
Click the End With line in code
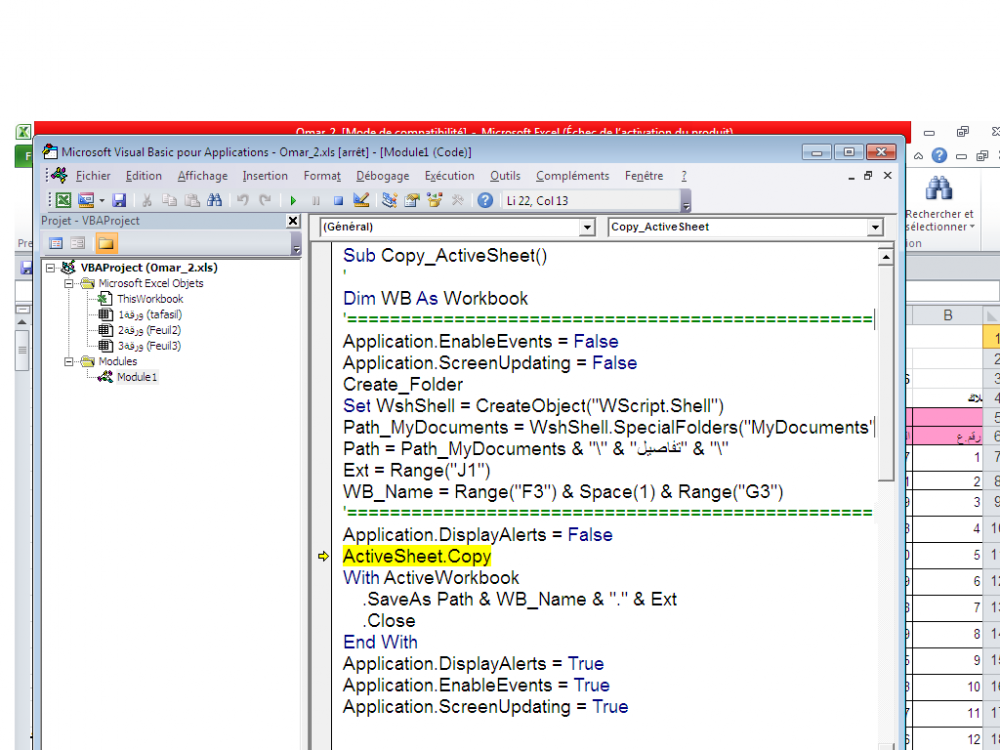381,642
